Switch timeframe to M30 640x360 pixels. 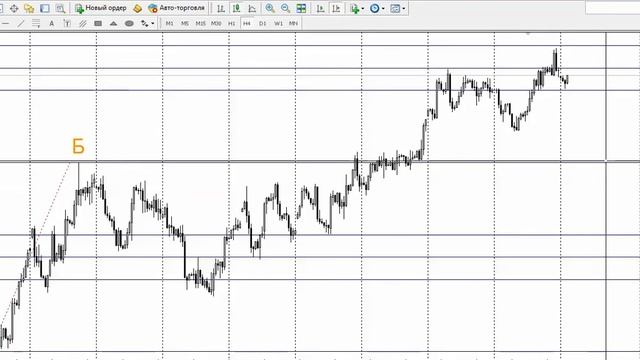pos(216,24)
